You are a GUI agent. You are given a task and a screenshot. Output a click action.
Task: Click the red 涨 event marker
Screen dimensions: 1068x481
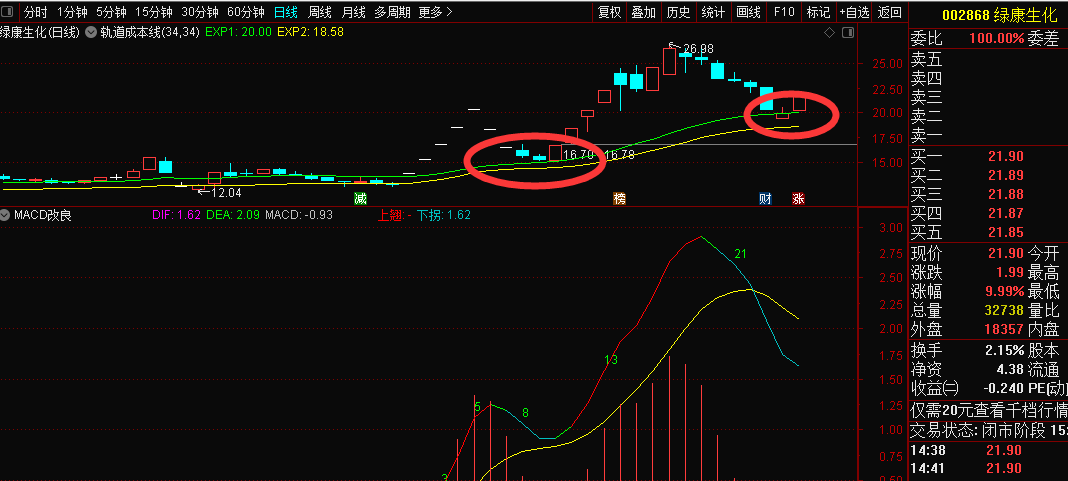(798, 198)
